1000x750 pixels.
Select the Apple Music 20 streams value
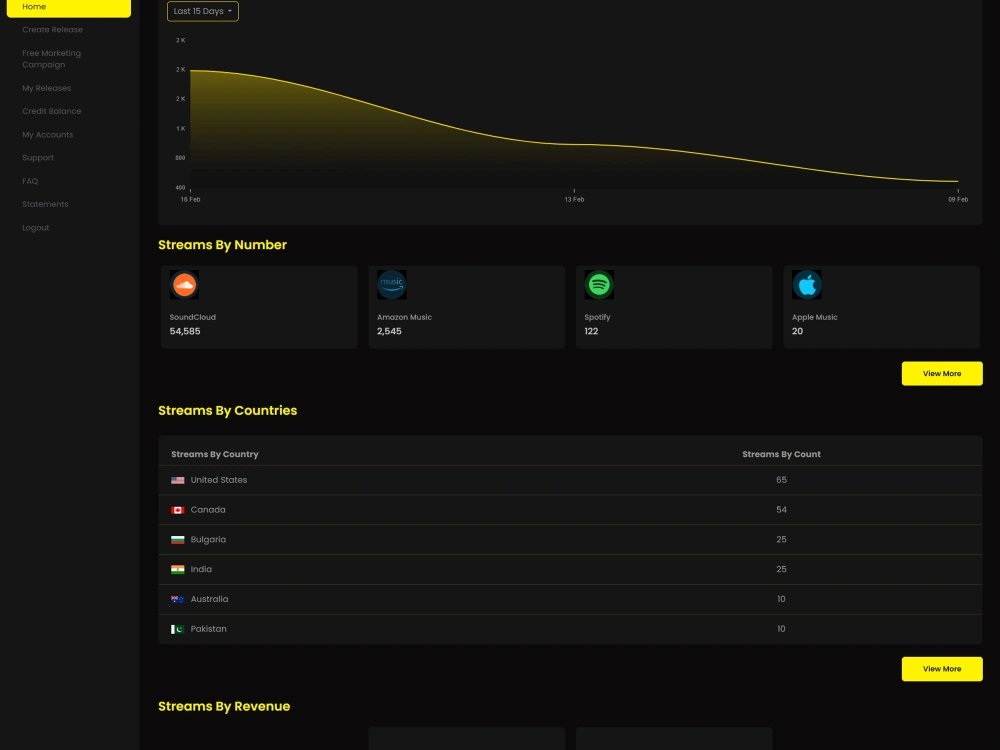pos(797,331)
